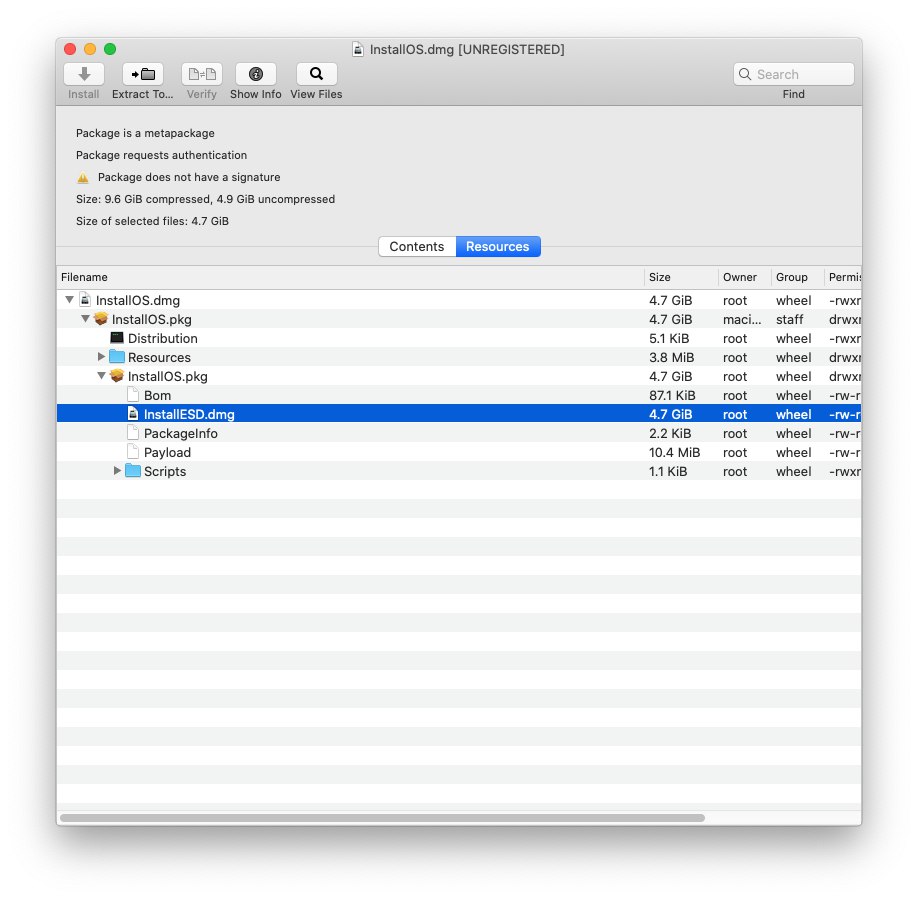This screenshot has height=900, width=918.
Task: Click the 1.1 KiB size cell
Action: 668,471
